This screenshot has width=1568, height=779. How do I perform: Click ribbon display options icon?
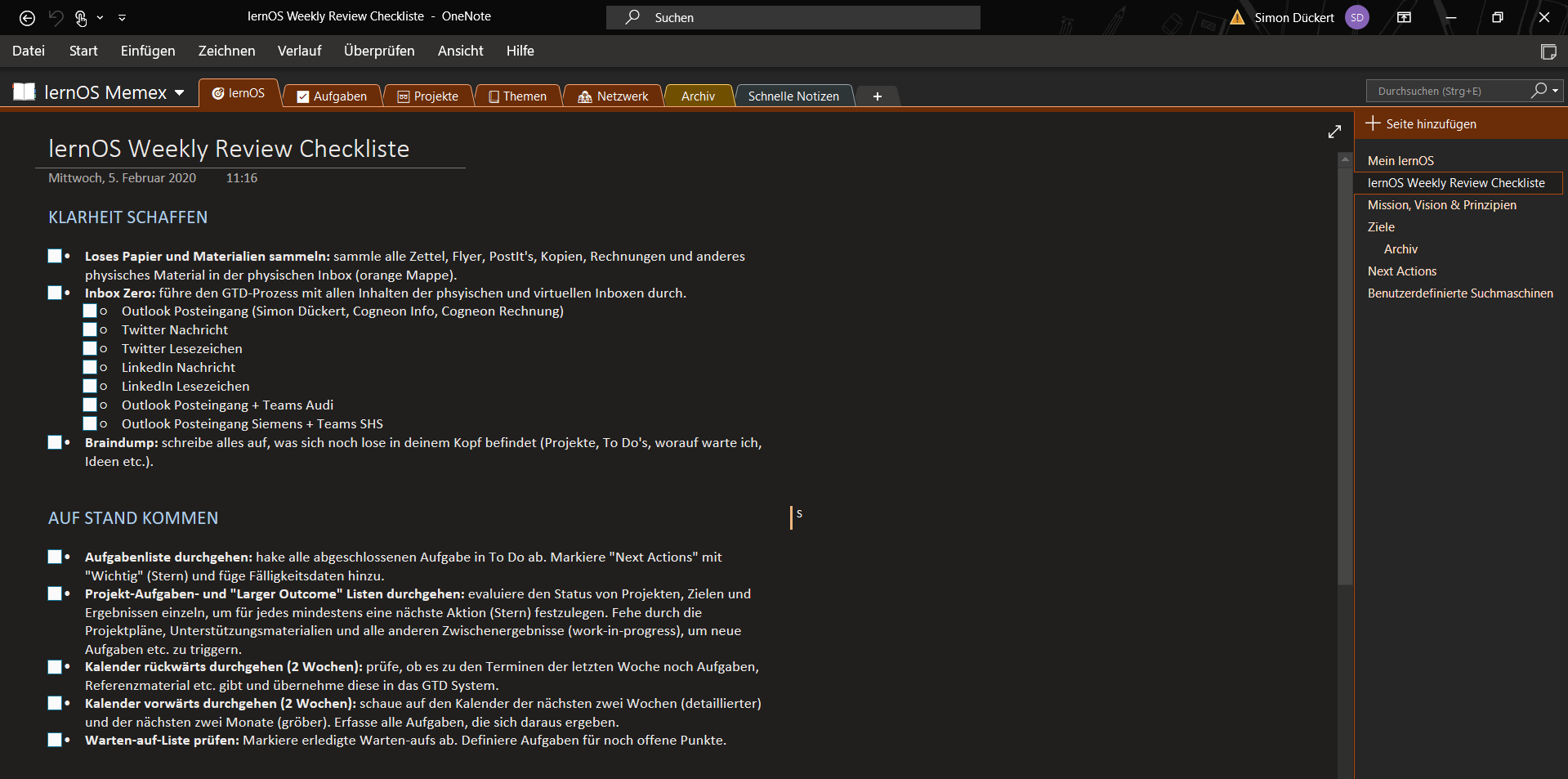point(1404,17)
